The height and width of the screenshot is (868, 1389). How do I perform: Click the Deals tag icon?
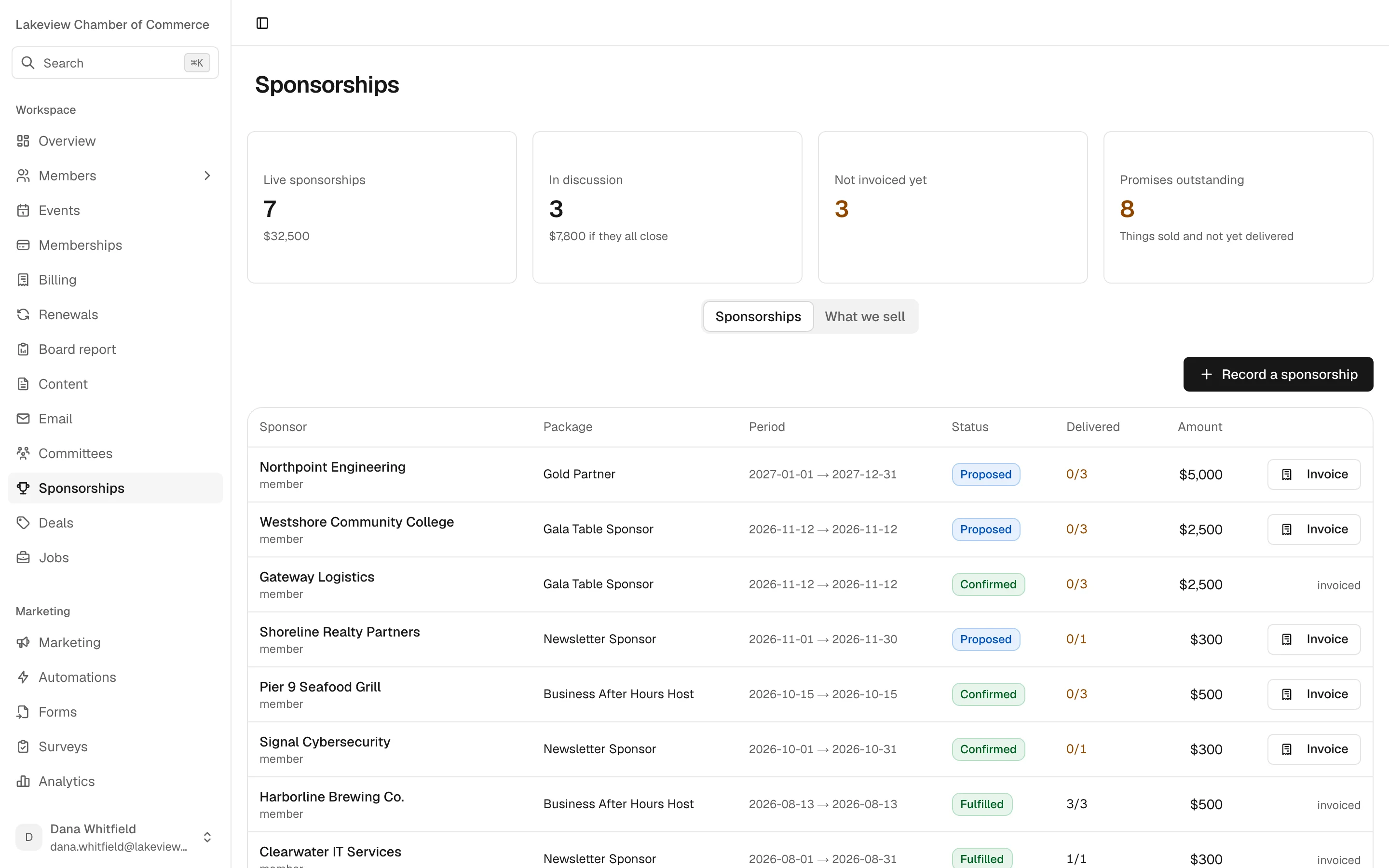(23, 523)
